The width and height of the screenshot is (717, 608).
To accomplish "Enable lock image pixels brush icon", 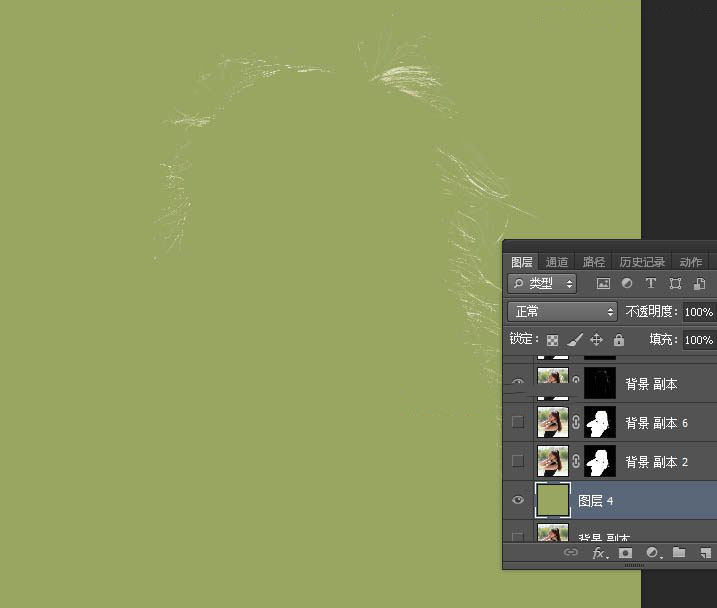I will [x=574, y=340].
